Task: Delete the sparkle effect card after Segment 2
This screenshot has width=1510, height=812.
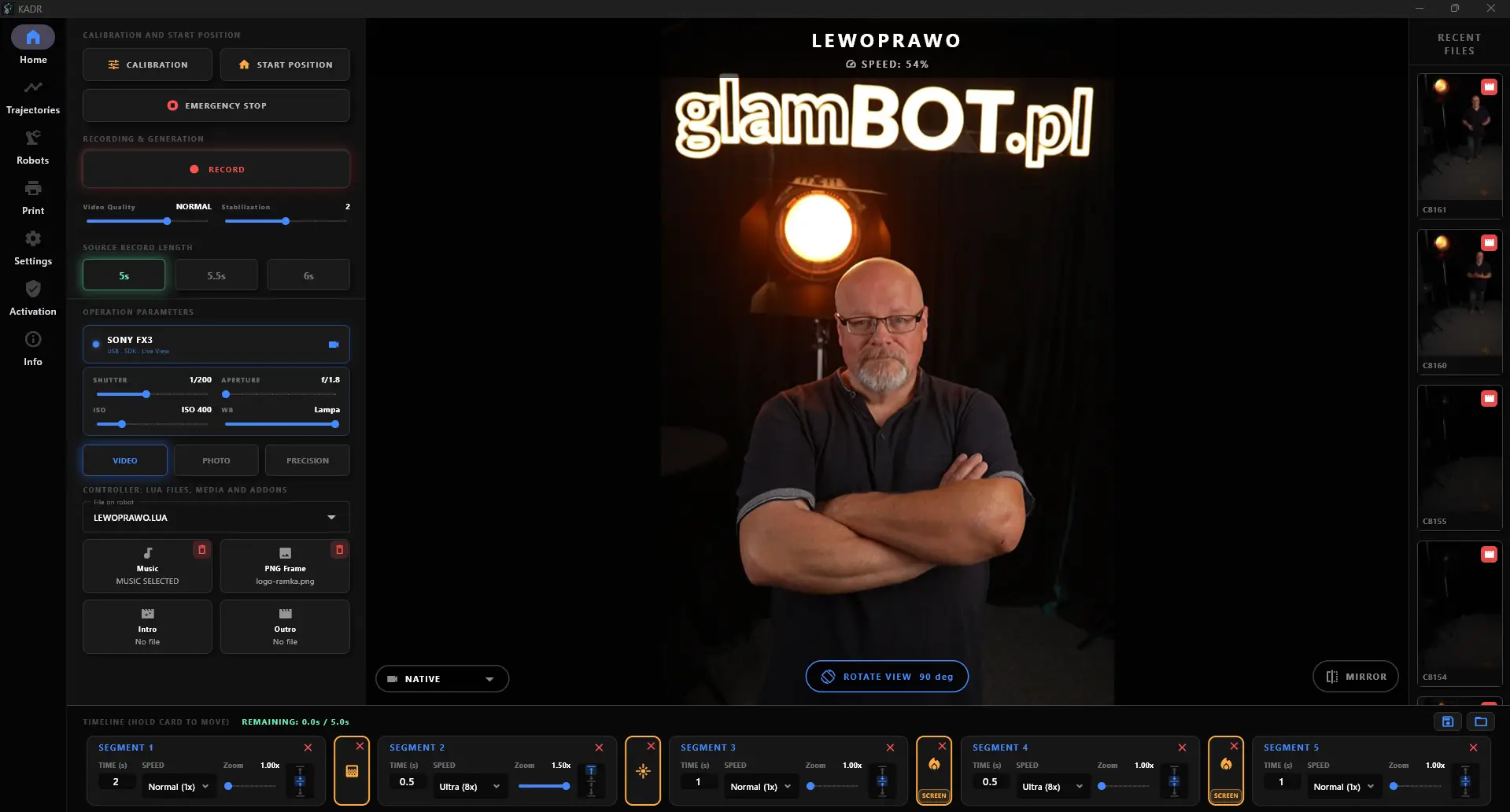Action: 651,746
